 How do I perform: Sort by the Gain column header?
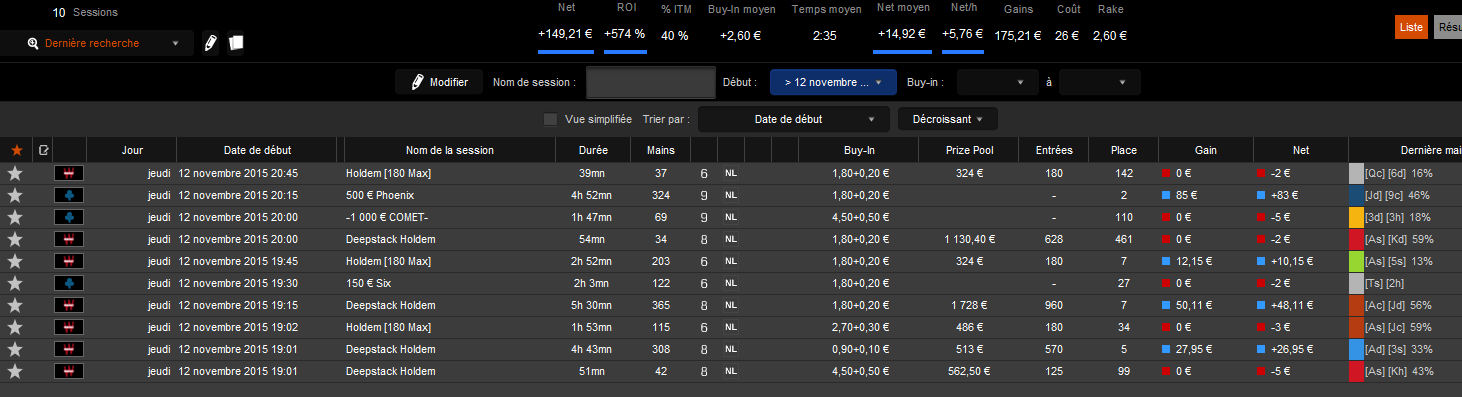[1205, 150]
